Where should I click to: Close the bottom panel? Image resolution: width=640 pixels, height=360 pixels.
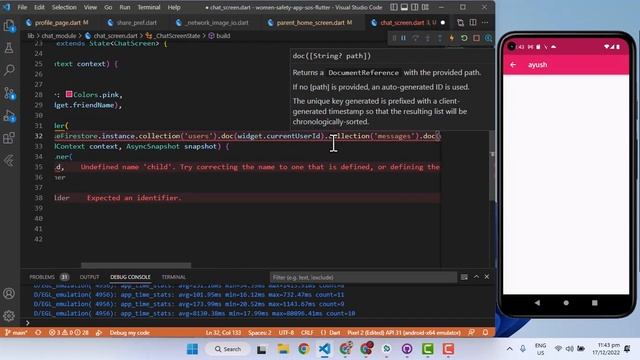(x=487, y=277)
